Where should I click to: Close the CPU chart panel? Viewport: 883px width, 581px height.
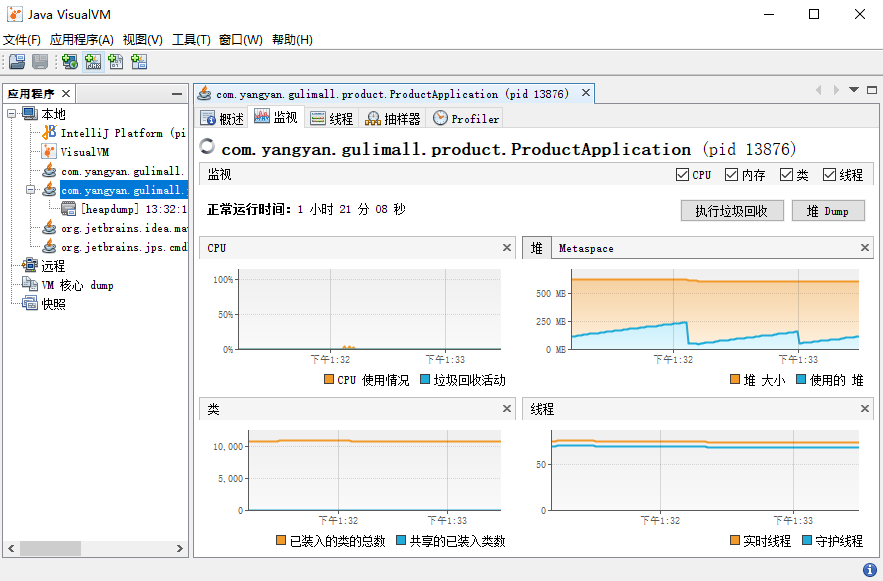click(507, 248)
